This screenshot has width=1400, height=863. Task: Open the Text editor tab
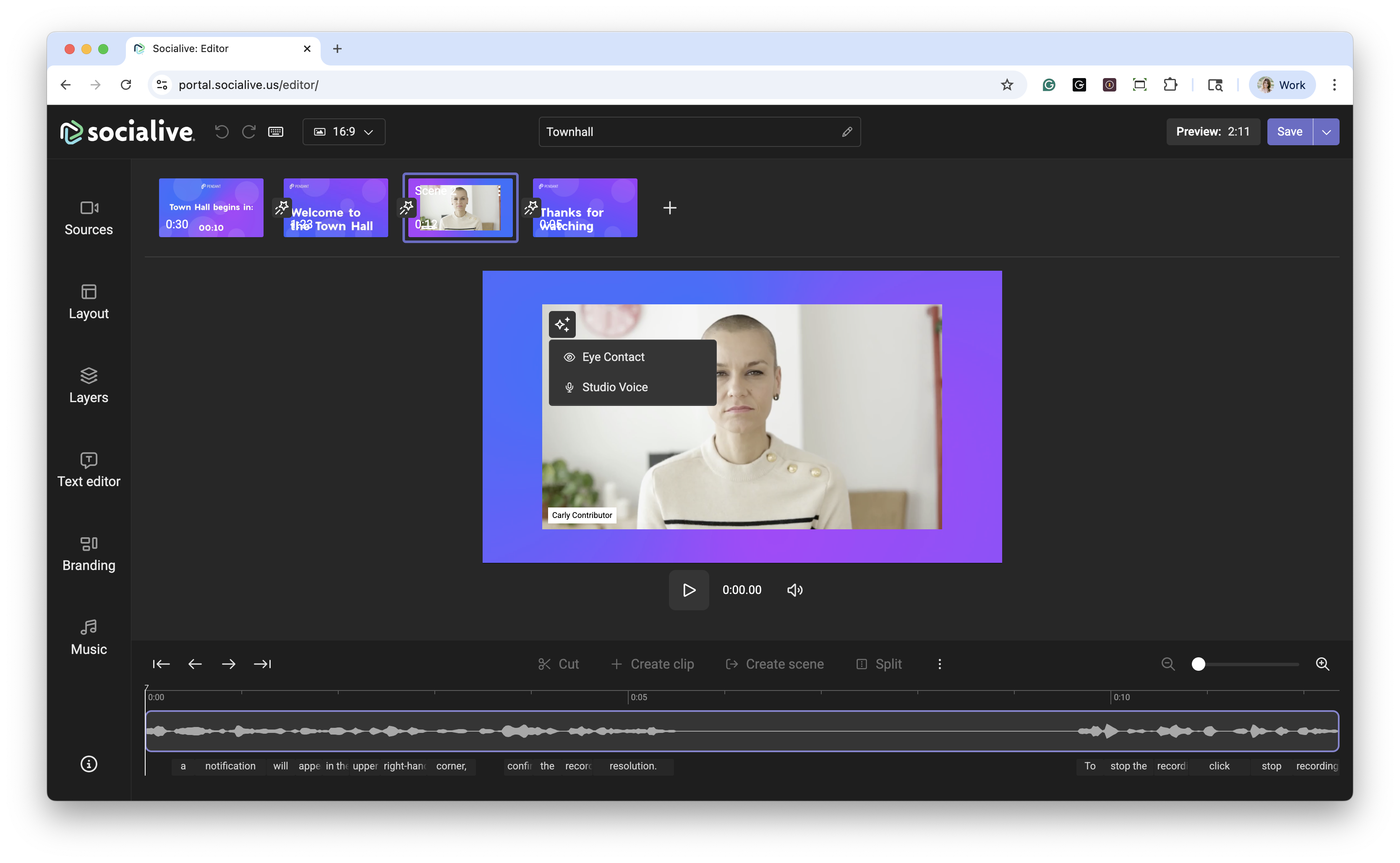(89, 469)
